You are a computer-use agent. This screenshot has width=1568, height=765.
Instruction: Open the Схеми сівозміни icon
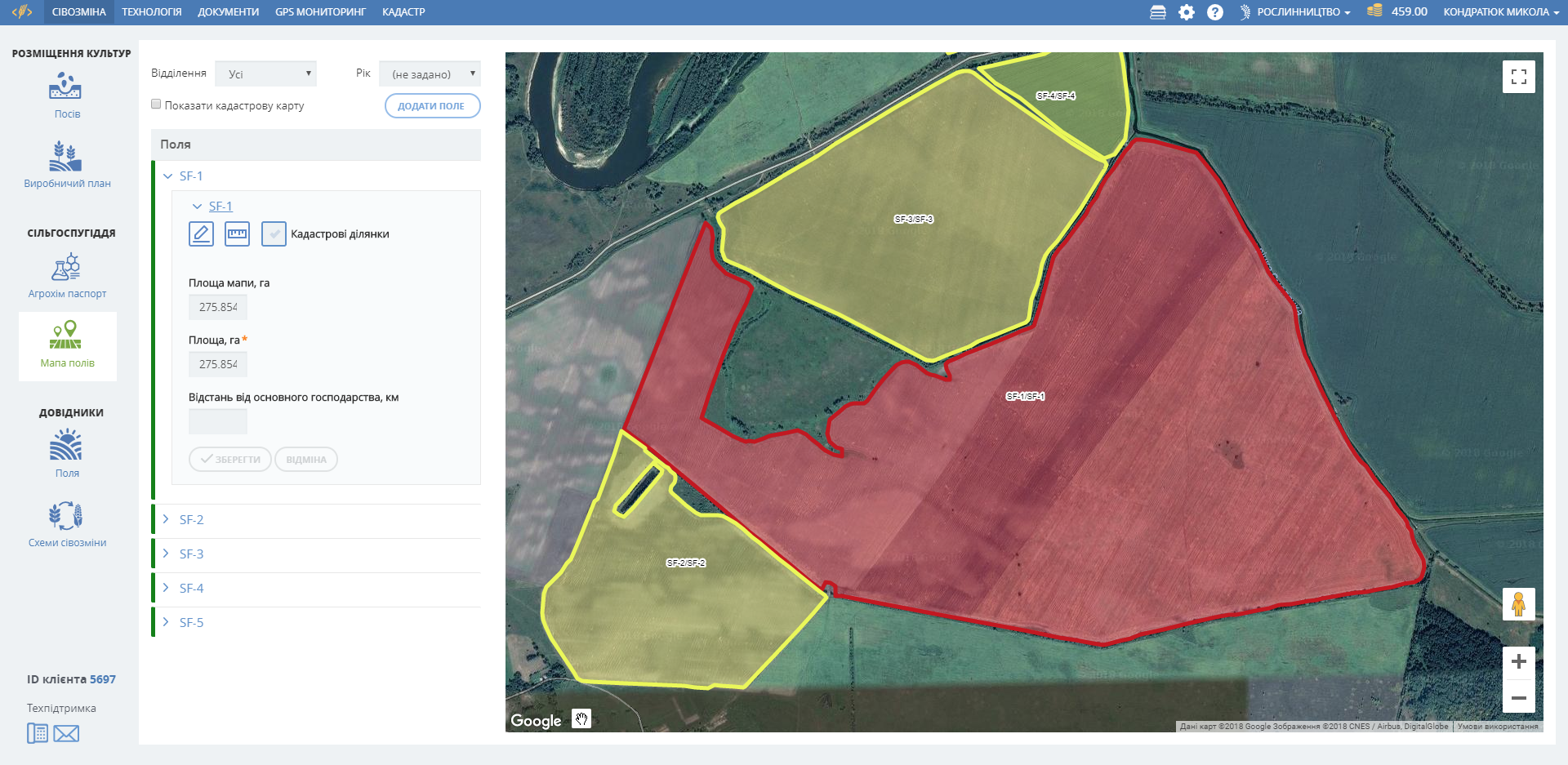pyautogui.click(x=65, y=516)
